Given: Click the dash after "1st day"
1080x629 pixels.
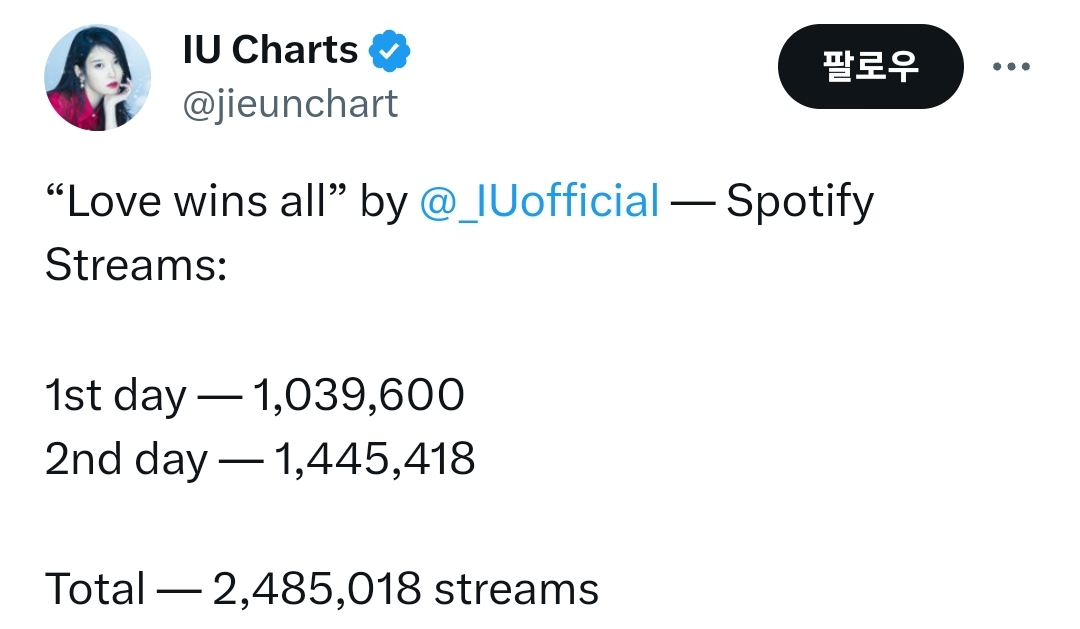Looking at the screenshot, I should (220, 397).
